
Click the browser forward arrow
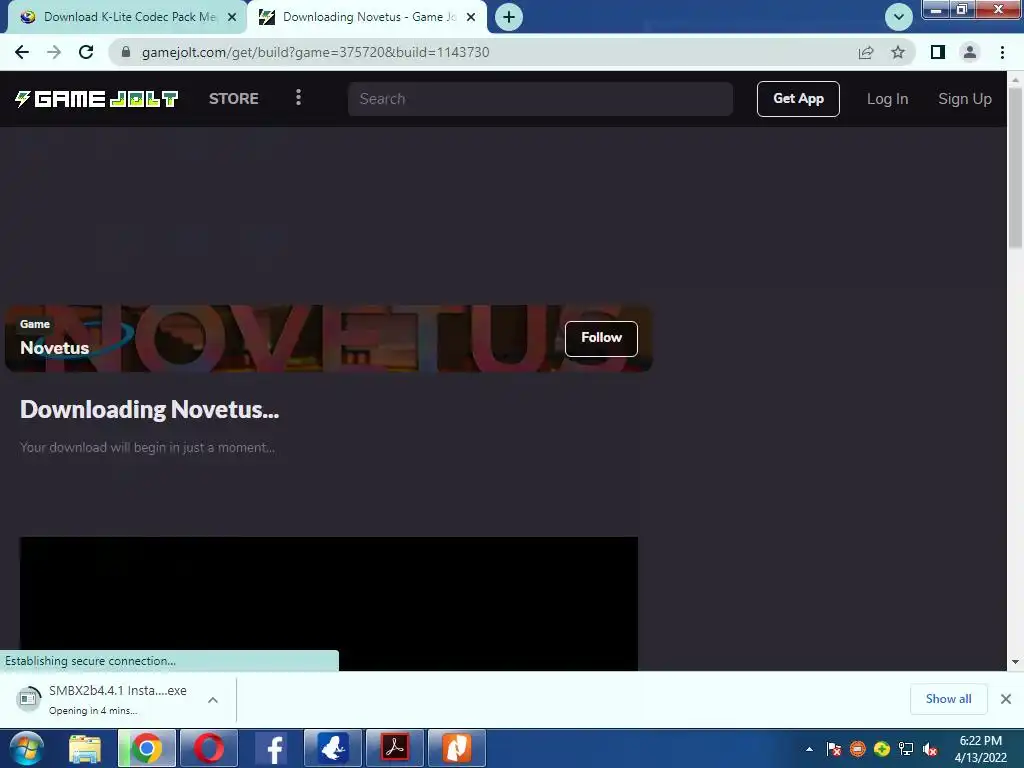coord(54,52)
